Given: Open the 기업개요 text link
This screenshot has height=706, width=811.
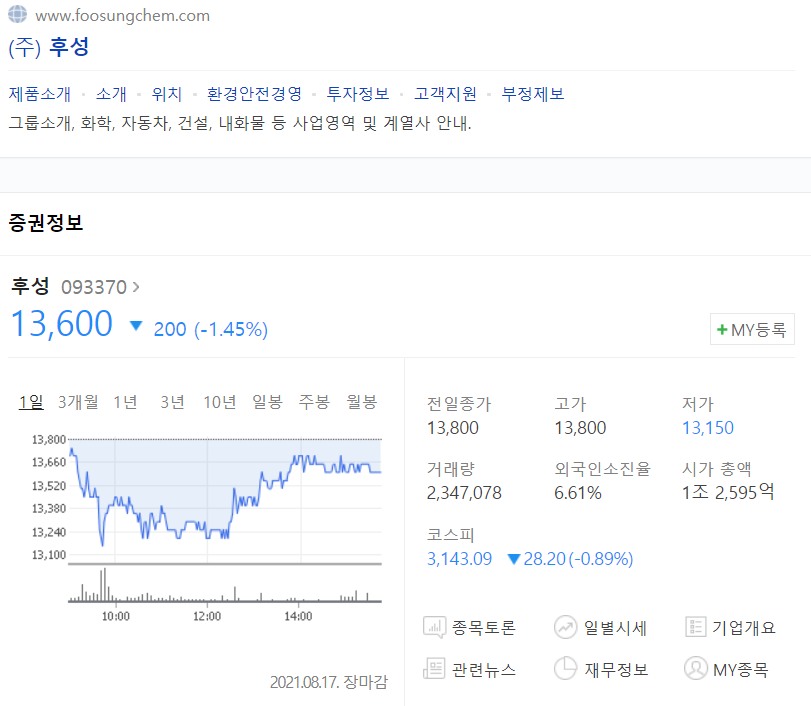Looking at the screenshot, I should click(x=744, y=627).
